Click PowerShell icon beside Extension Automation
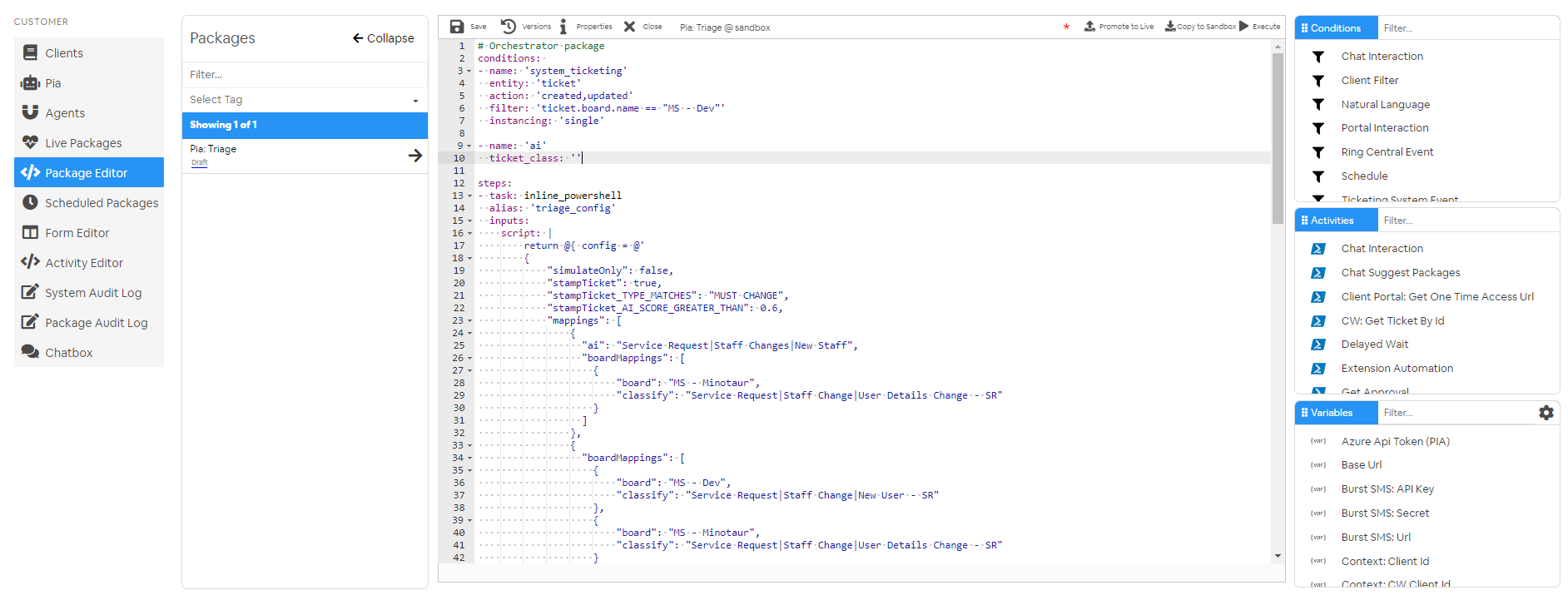The width and height of the screenshot is (1568, 595). pyautogui.click(x=1318, y=369)
